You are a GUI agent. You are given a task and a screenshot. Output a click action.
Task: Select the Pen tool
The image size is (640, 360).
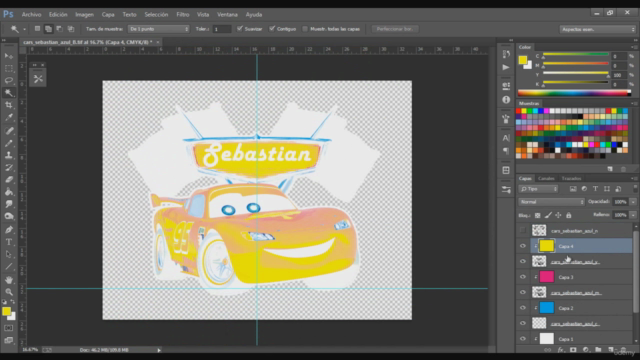[9, 230]
